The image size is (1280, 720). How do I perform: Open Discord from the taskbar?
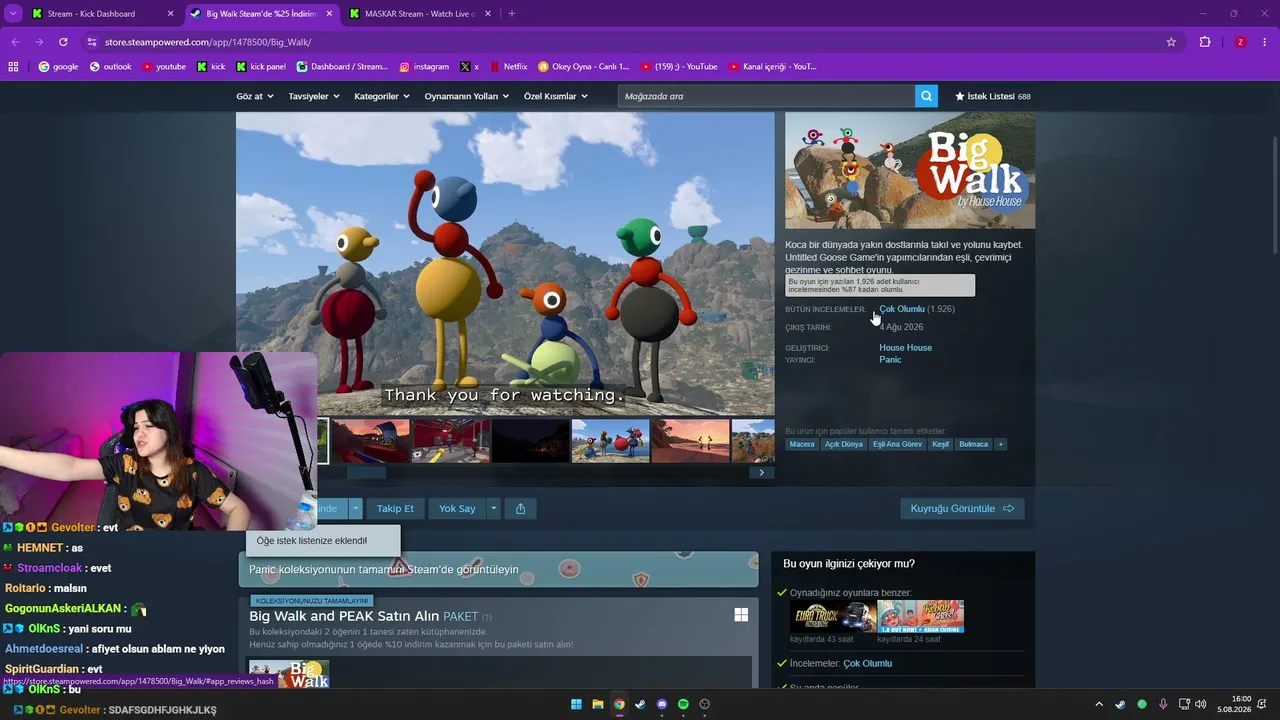(662, 704)
